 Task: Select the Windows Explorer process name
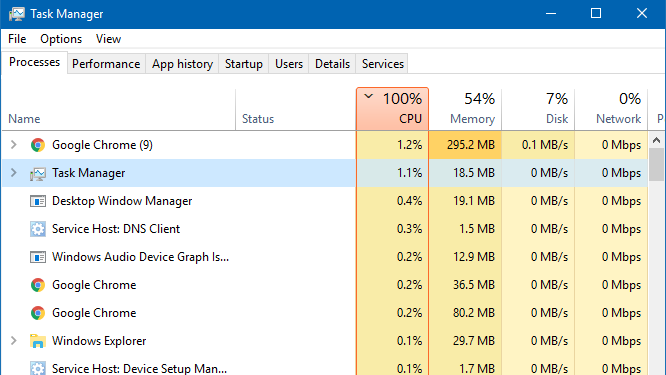click(99, 341)
